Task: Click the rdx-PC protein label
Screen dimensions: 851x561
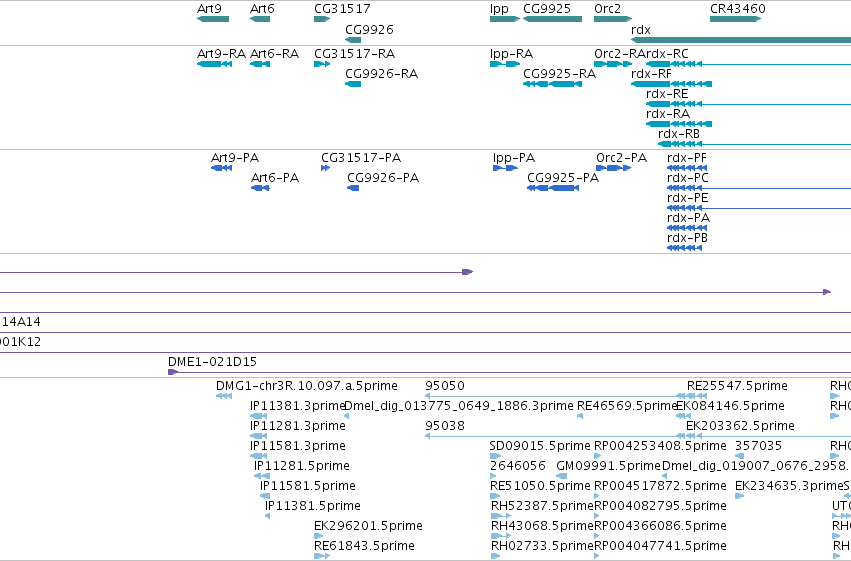Action: pyautogui.click(x=688, y=178)
